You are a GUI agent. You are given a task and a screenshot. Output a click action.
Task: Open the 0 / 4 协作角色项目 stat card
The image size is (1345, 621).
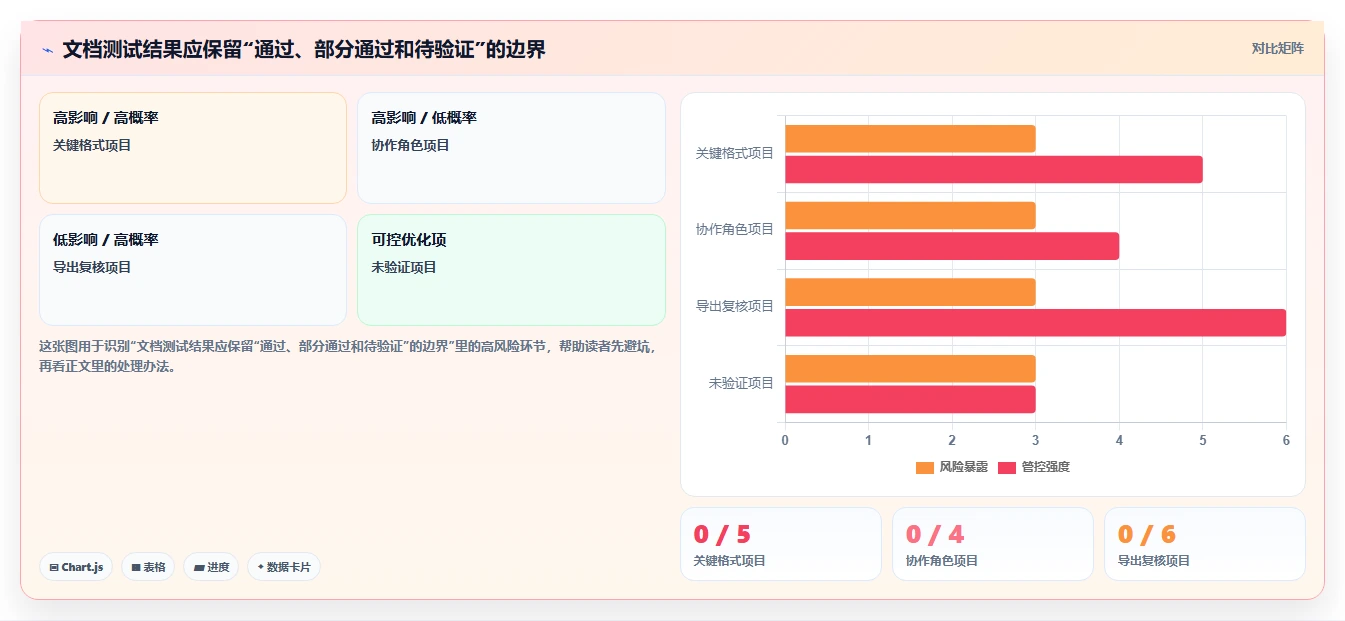993,544
